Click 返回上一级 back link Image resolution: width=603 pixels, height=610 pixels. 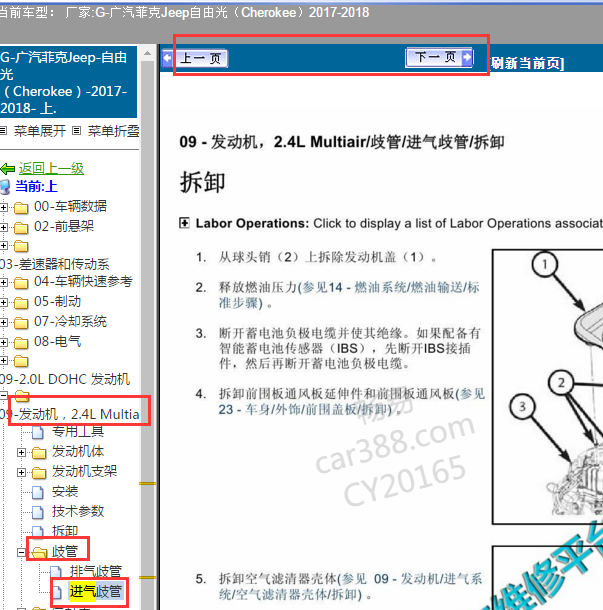coord(51,168)
